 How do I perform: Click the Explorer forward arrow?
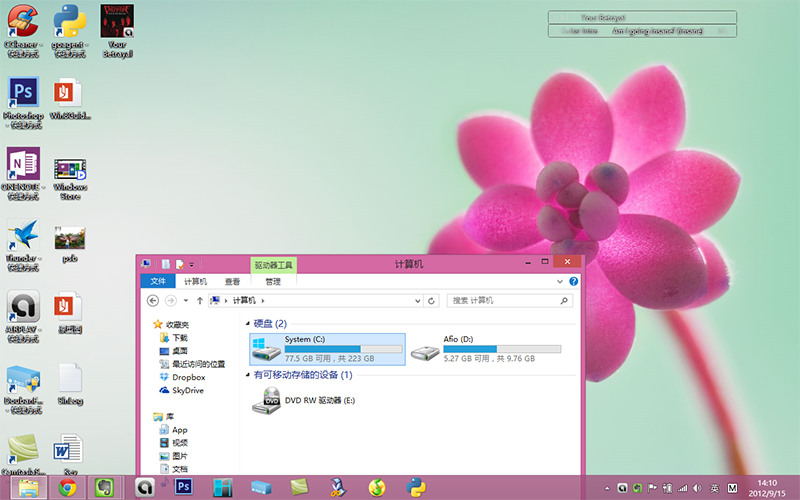tap(170, 301)
